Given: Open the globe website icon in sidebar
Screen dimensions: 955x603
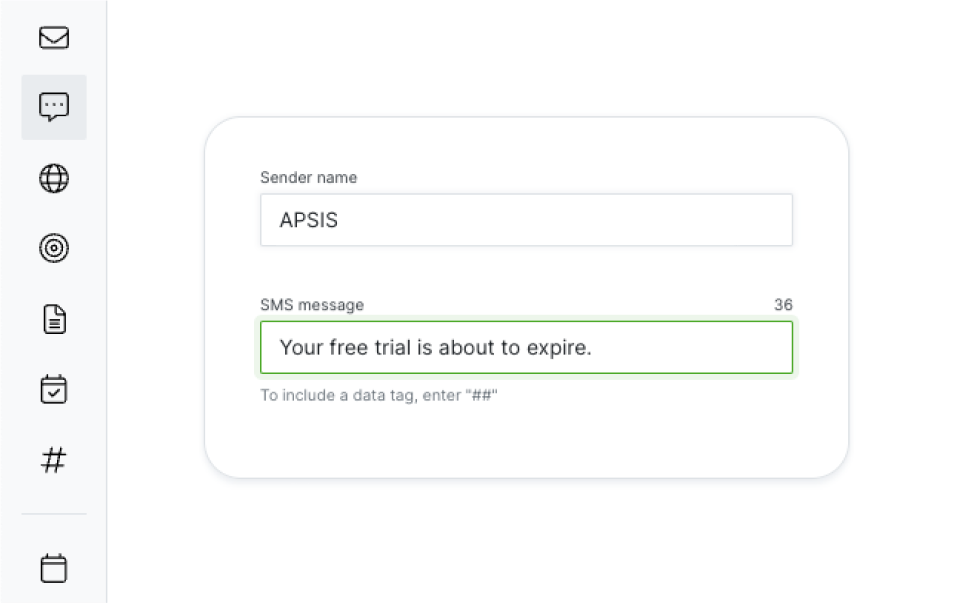Looking at the screenshot, I should pos(54,178).
